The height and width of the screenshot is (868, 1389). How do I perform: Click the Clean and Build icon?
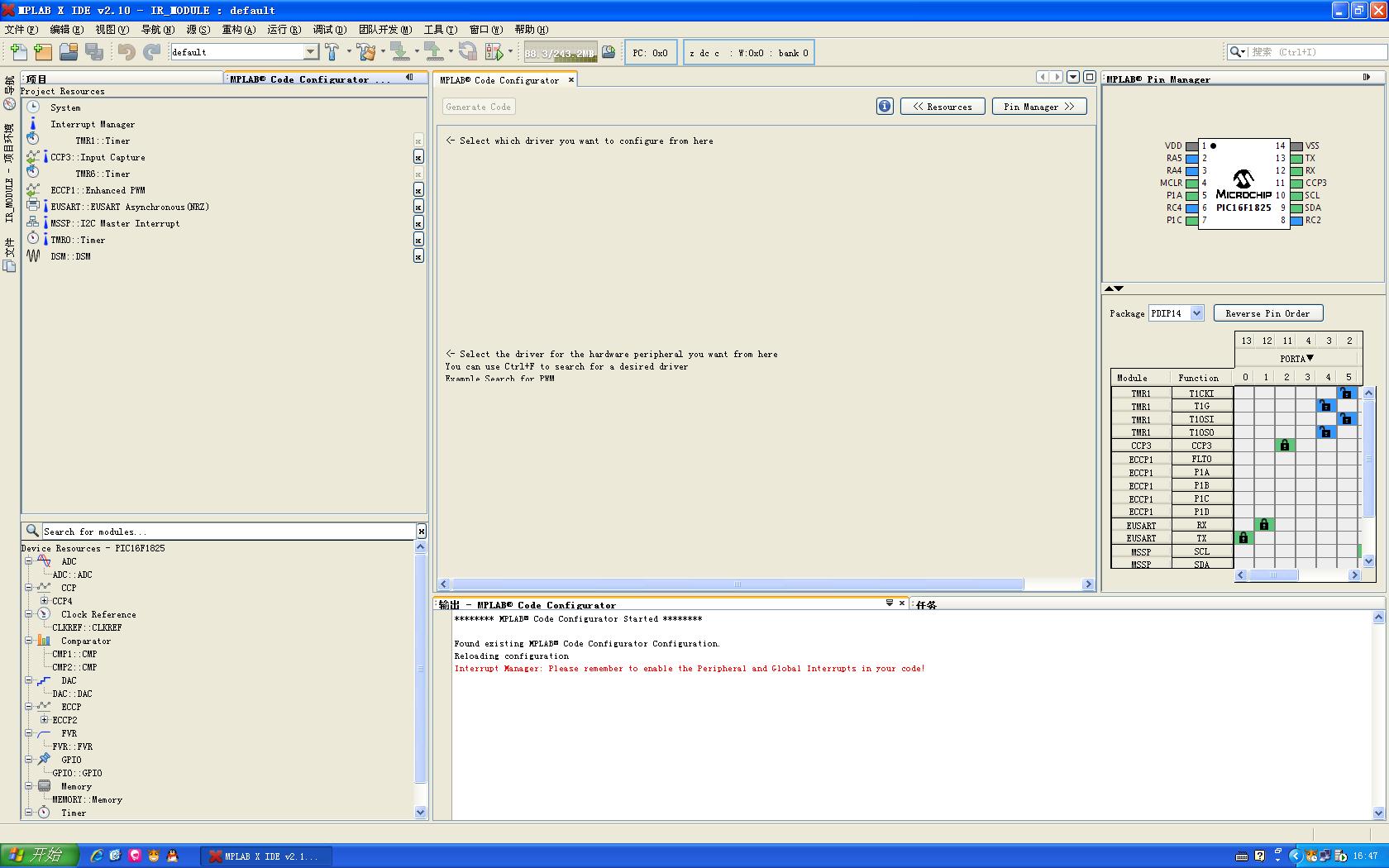pos(367,52)
